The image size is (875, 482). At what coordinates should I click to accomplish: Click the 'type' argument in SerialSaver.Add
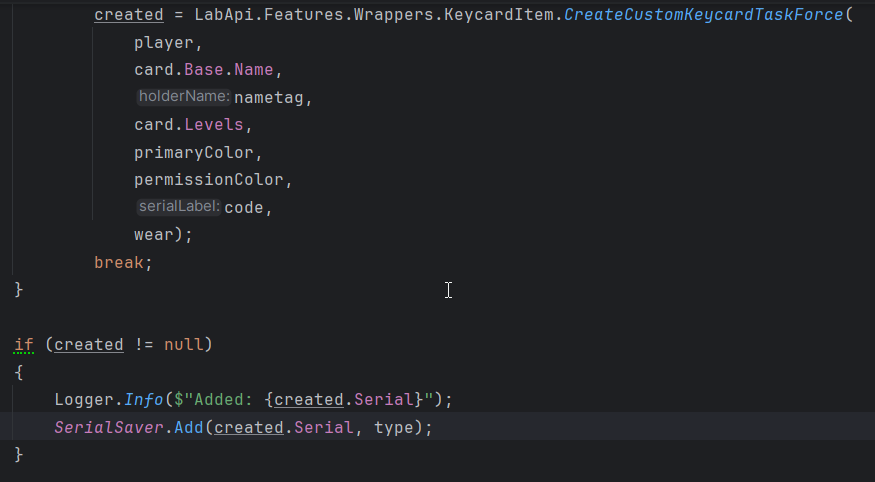pos(393,427)
